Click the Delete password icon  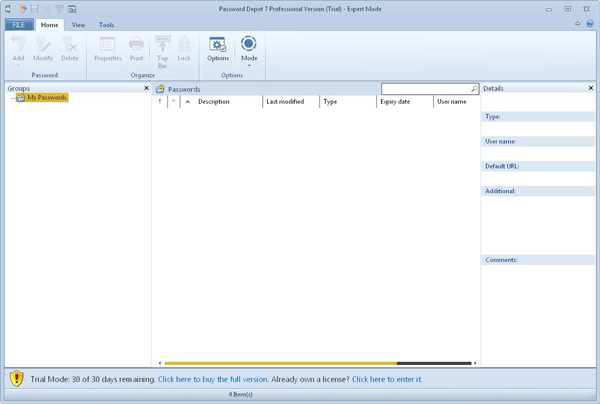point(70,44)
